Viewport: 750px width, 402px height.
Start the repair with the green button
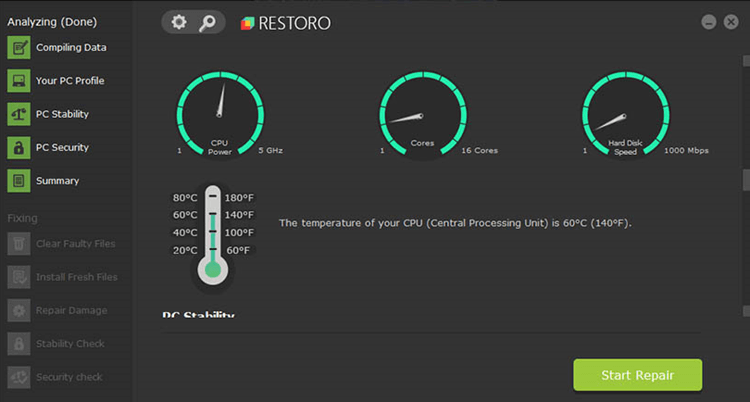click(638, 375)
